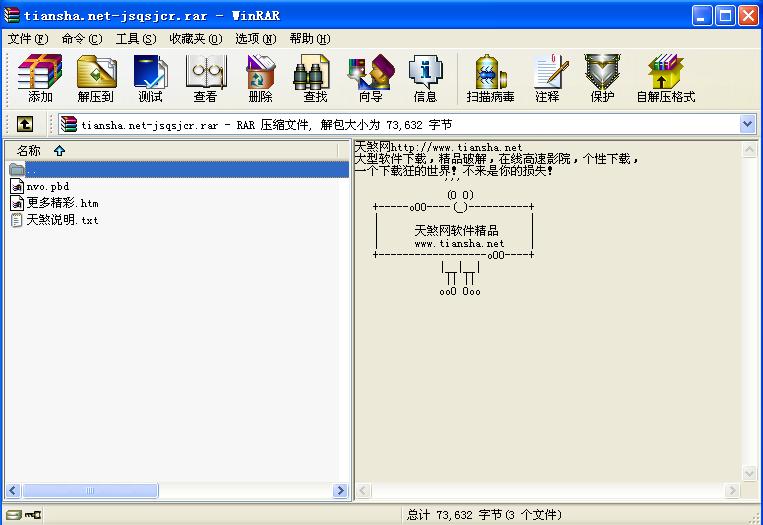Open the Options (选项) menu
Image resolution: width=763 pixels, height=525 pixels.
(x=255, y=39)
